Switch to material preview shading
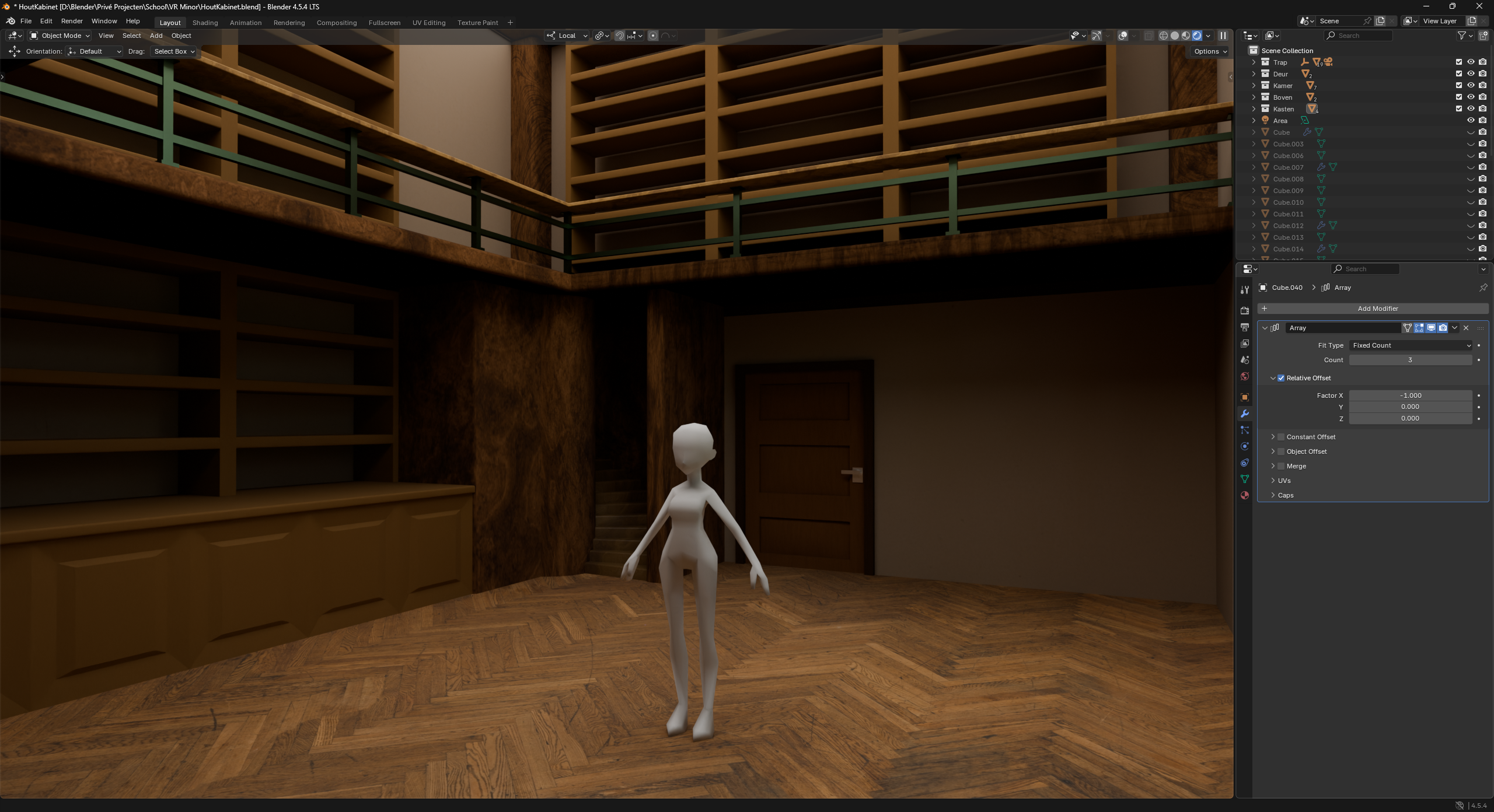Screen dimensions: 1494x812 1185,36
